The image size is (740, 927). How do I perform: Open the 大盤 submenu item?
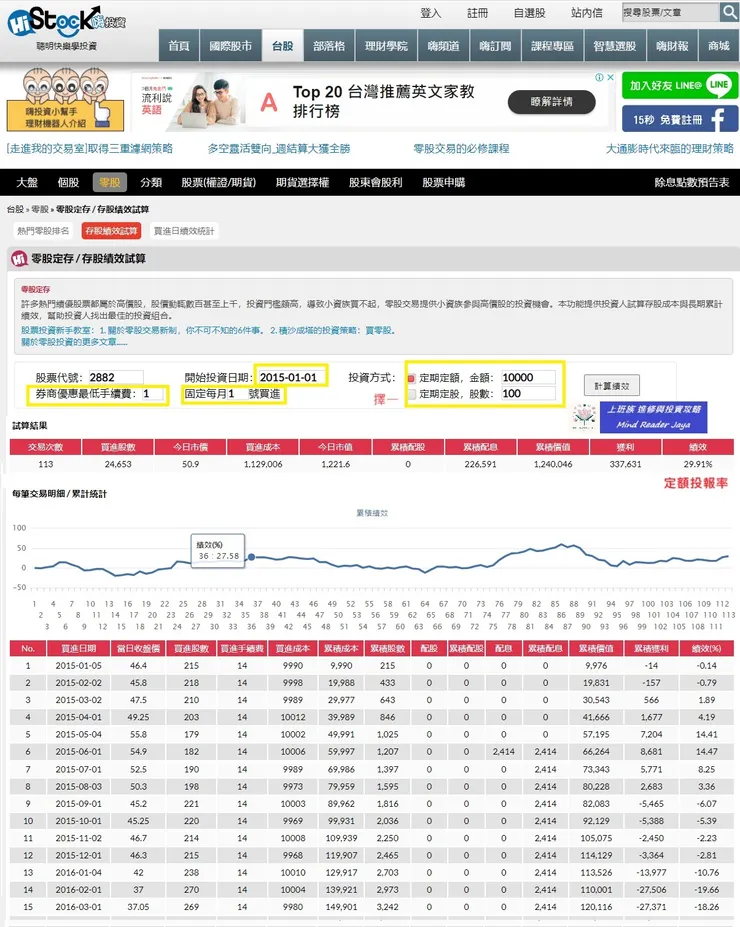pyautogui.click(x=27, y=182)
